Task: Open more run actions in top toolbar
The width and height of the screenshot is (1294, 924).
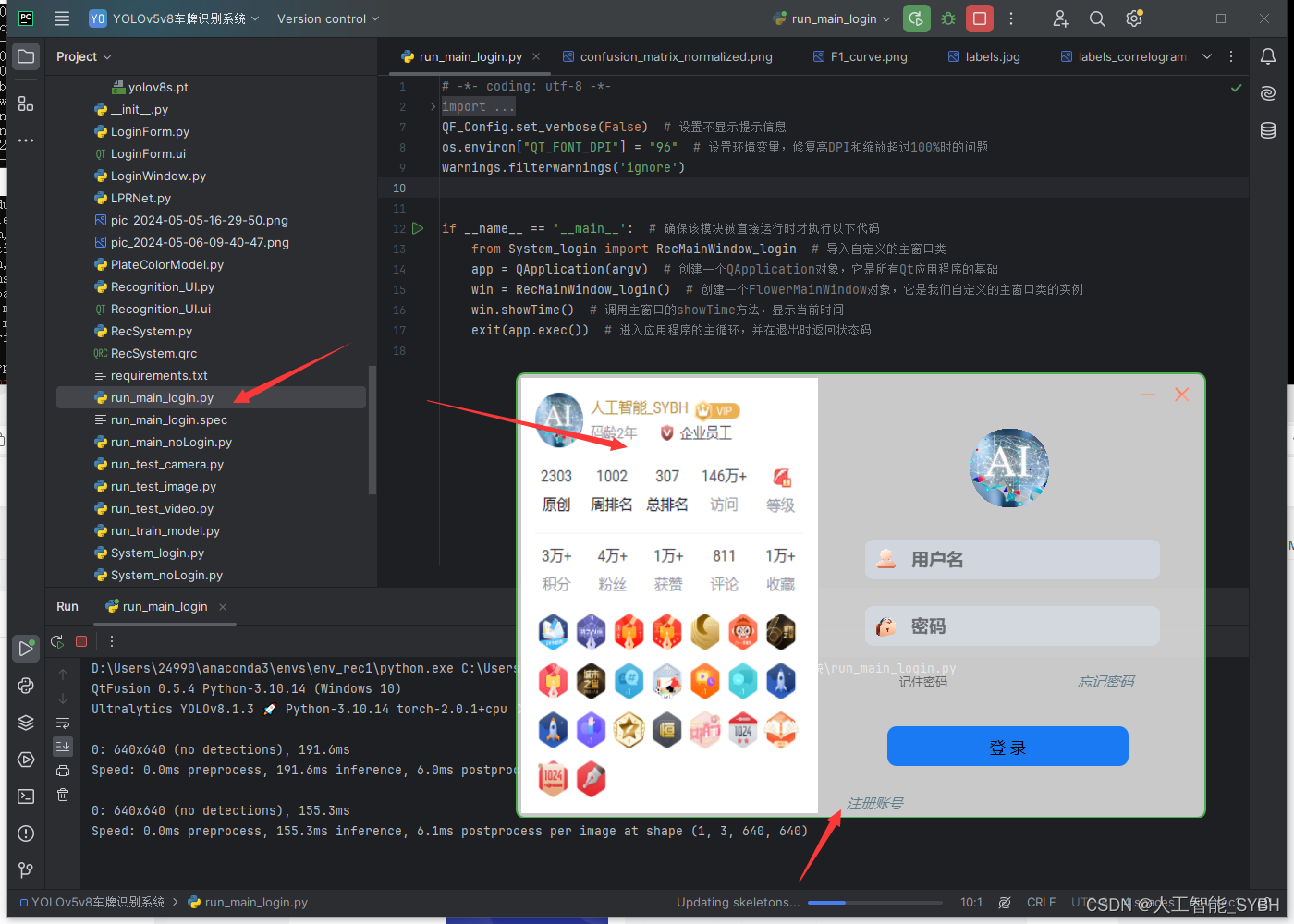Action: (x=1011, y=18)
